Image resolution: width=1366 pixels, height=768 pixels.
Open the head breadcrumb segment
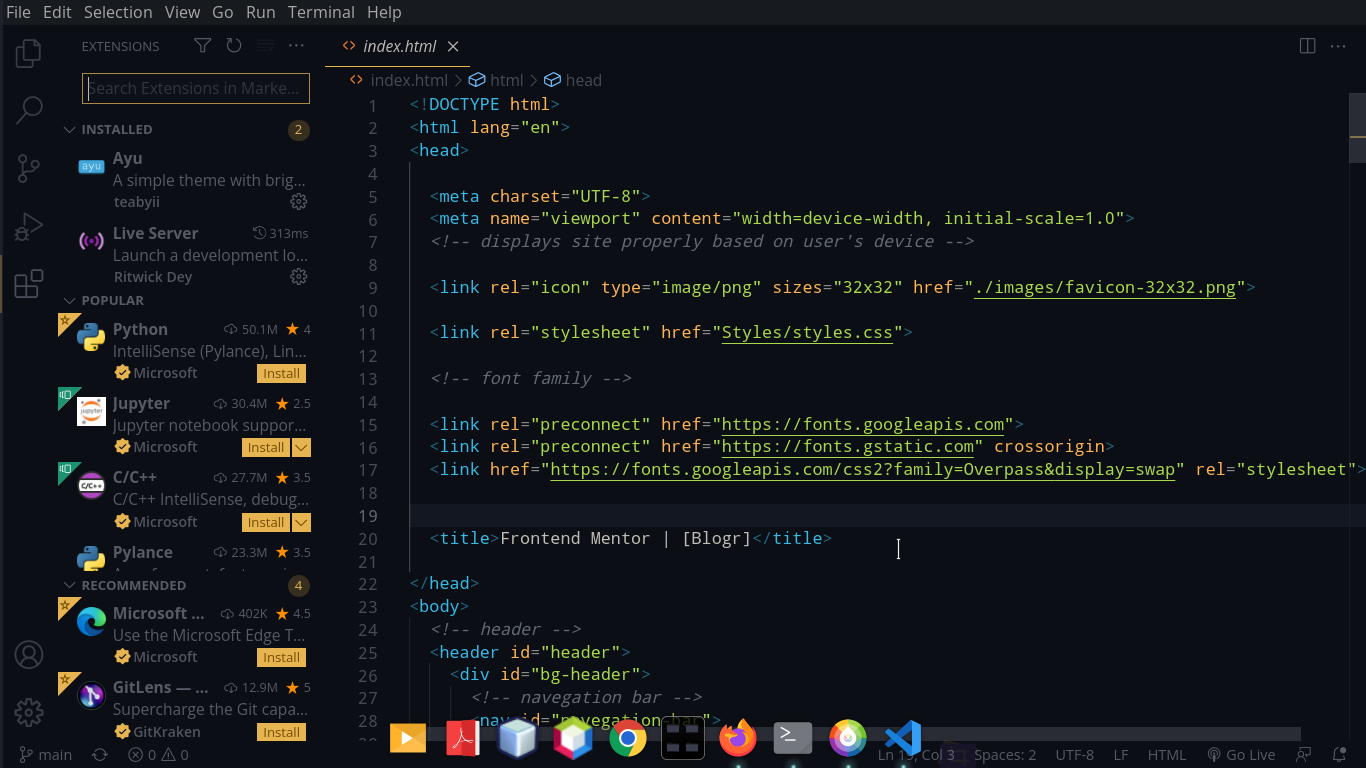tap(573, 80)
